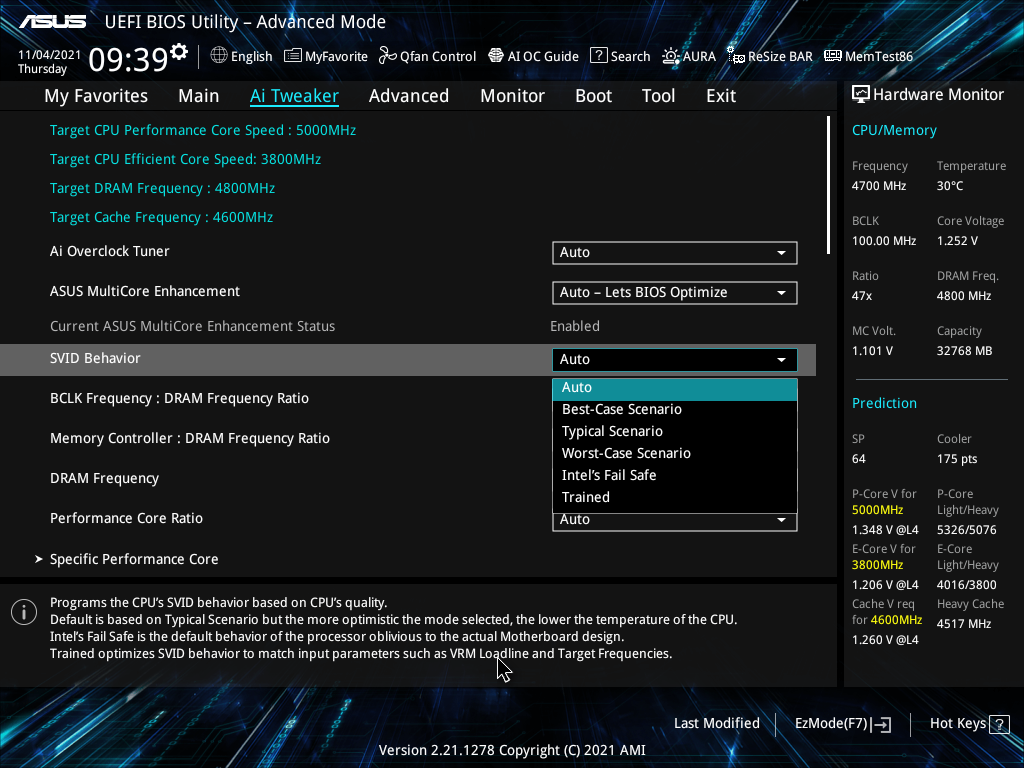Image resolution: width=1024 pixels, height=768 pixels.
Task: Launch AI OC Guide icon
Action: point(496,56)
